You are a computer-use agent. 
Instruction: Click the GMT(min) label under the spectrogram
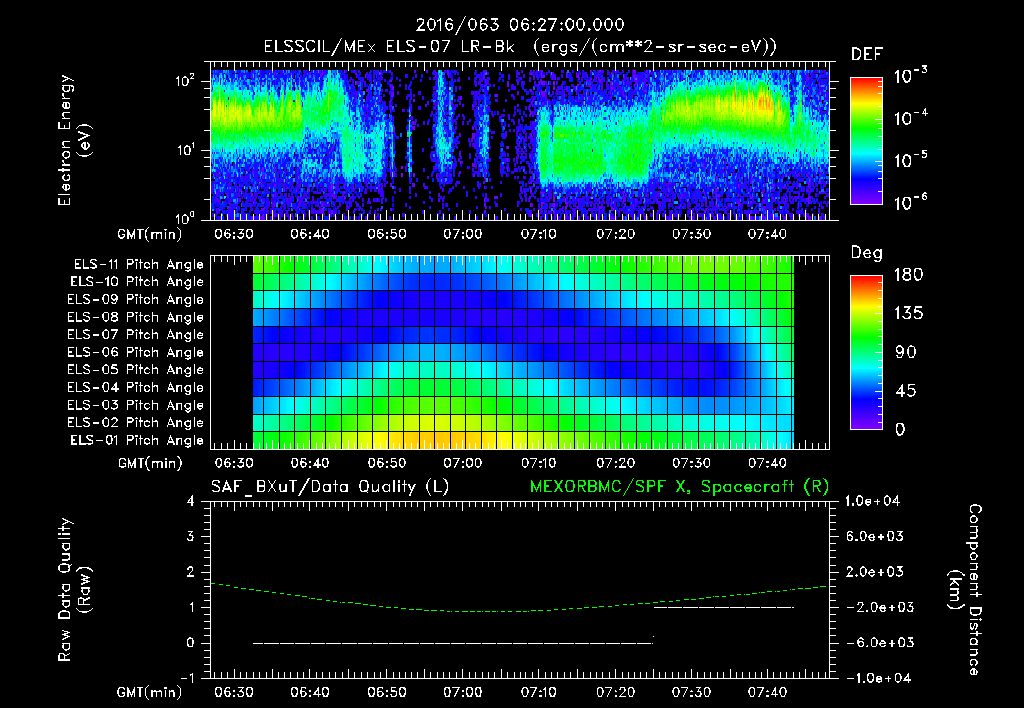150,234
